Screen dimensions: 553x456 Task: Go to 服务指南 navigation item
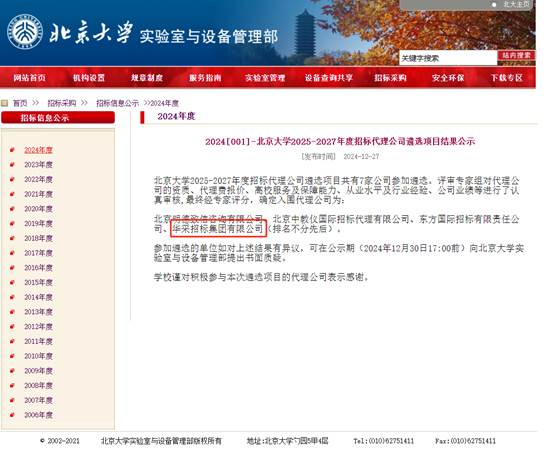click(x=205, y=78)
